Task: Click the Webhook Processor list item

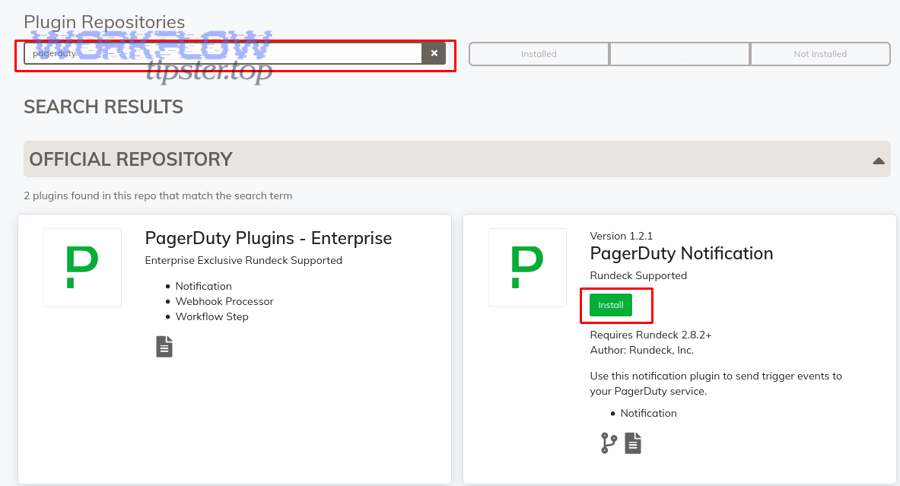Action: [224, 301]
